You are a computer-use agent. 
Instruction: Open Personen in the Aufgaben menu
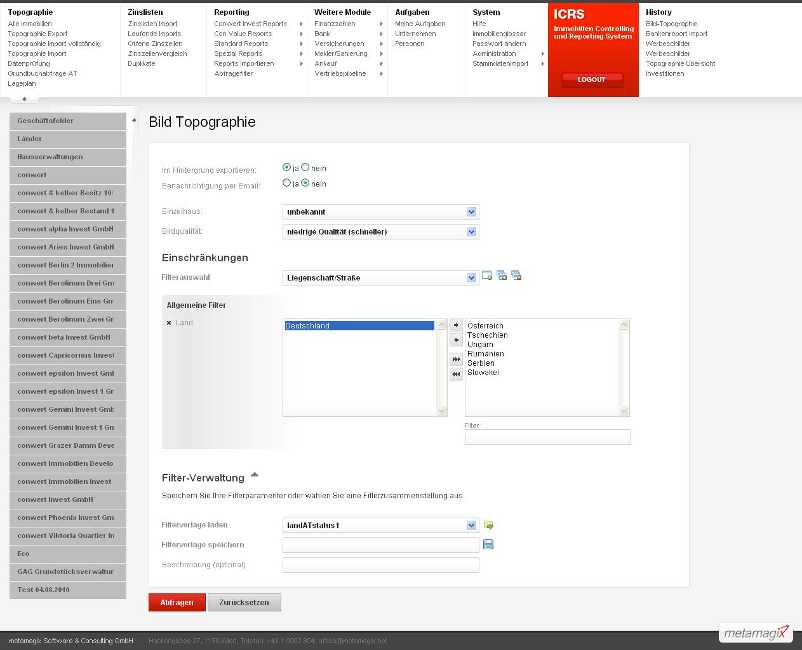(x=409, y=43)
